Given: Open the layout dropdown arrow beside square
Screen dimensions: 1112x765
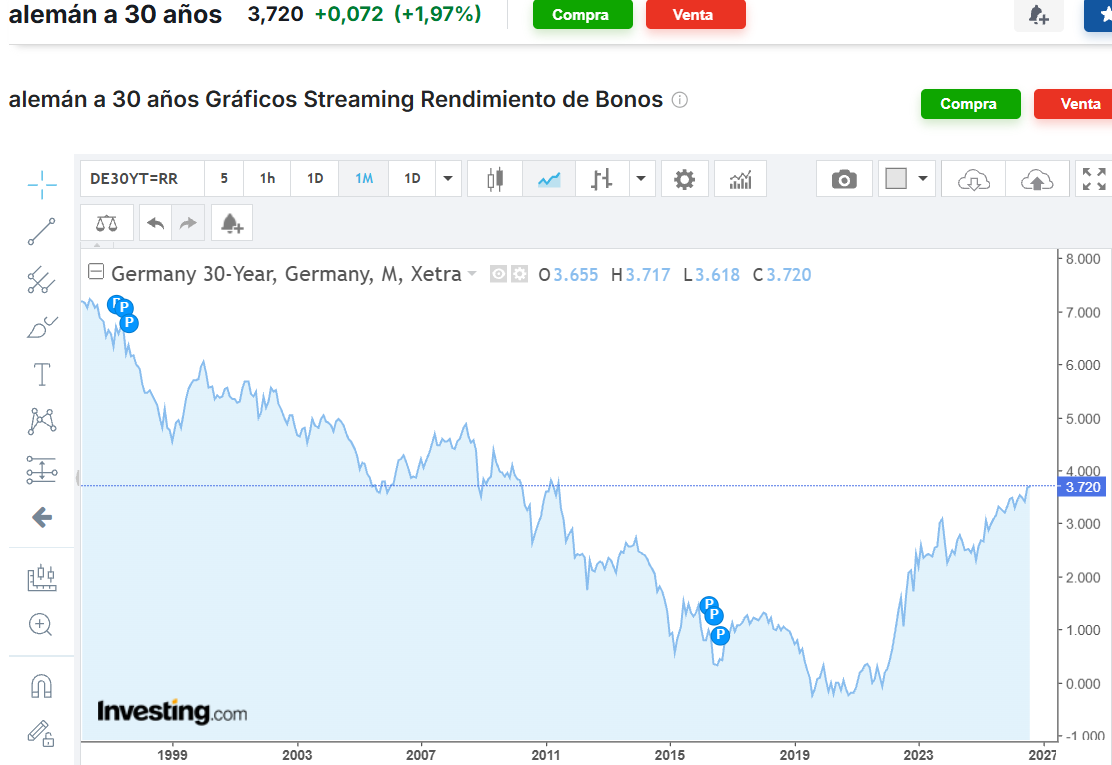Looking at the screenshot, I should tap(923, 179).
